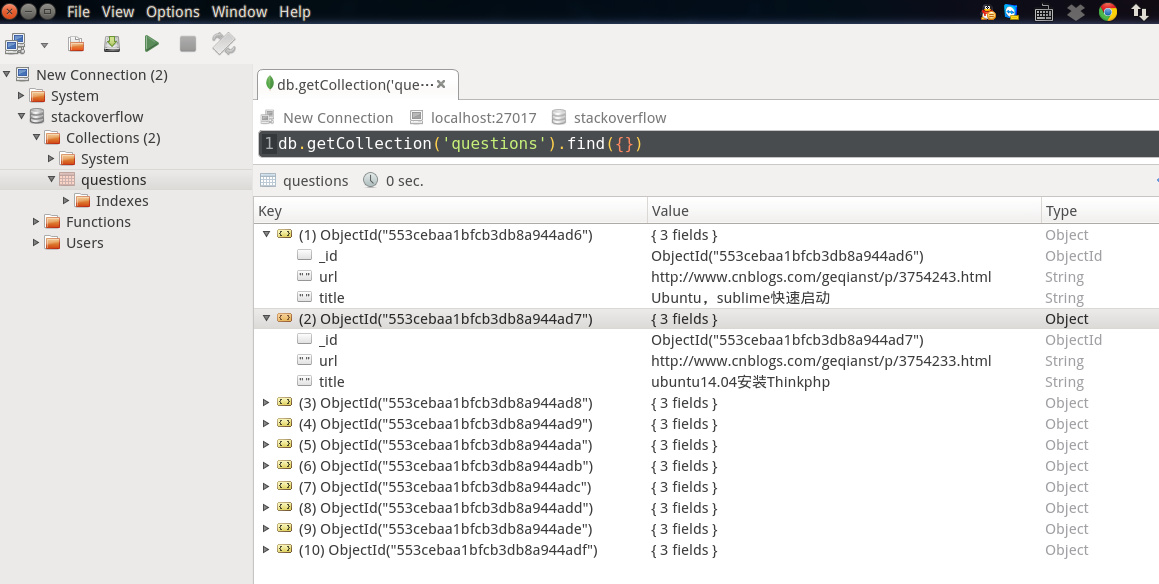Click the clock icon beside 0 sec.
Viewport: 1159px width, 584px height.
370,180
